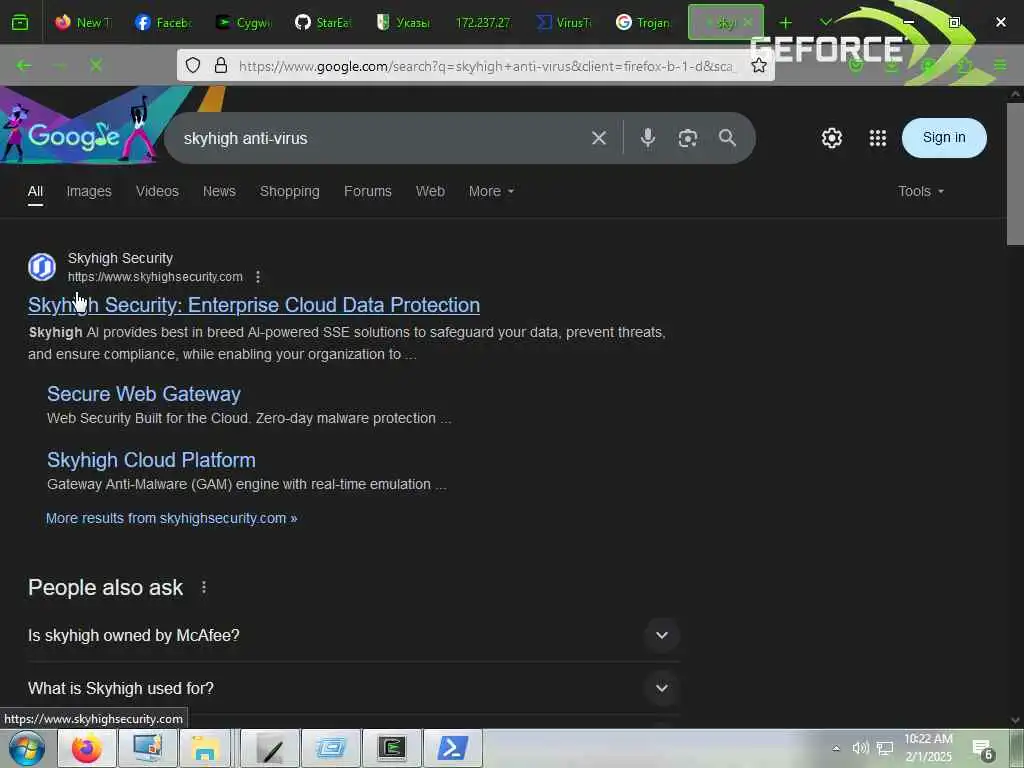Expand "What is Skyhigh used for?"
The image size is (1024, 768).
(x=353, y=688)
